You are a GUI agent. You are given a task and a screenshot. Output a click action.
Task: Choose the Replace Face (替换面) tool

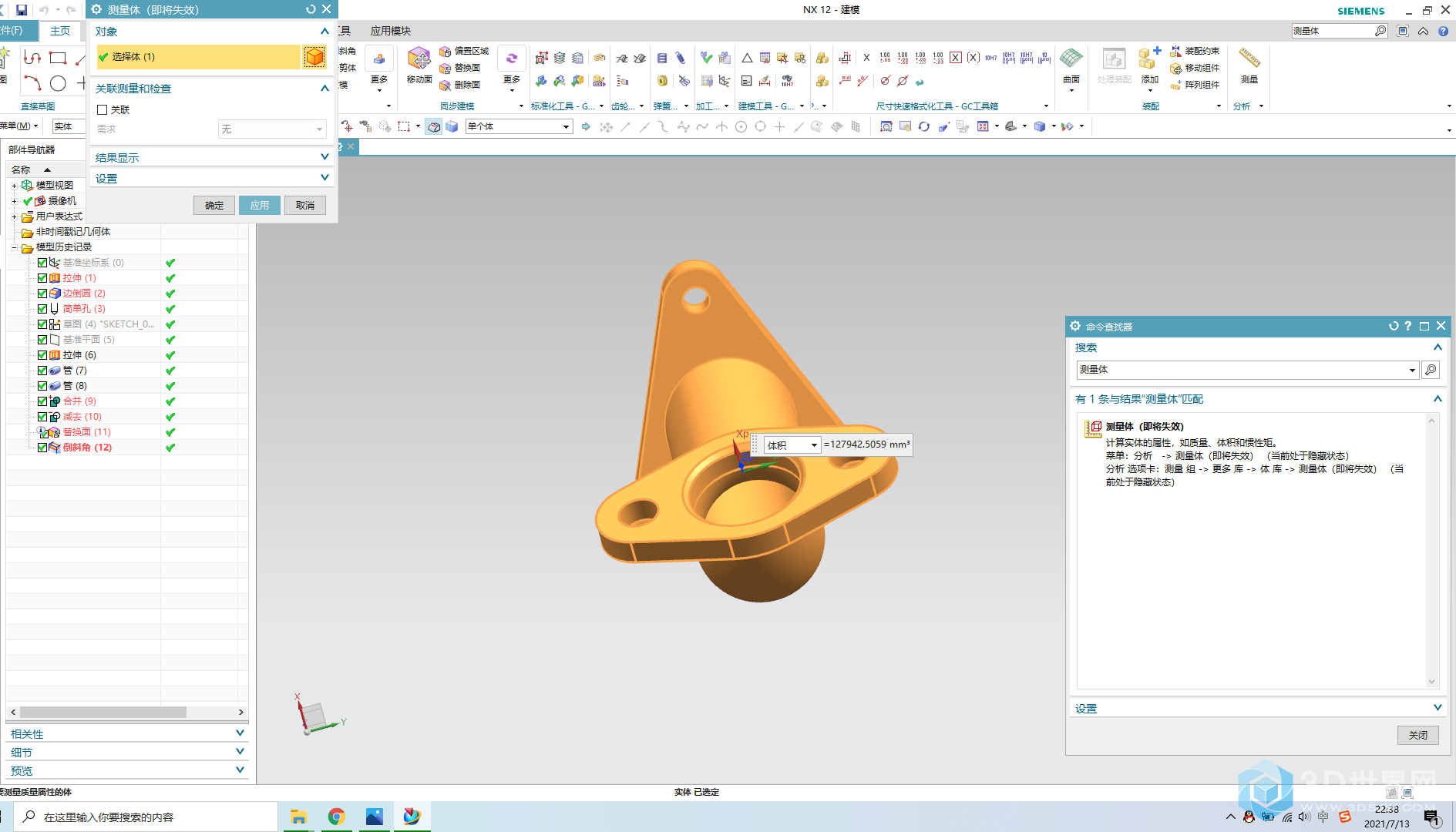pyautogui.click(x=460, y=68)
